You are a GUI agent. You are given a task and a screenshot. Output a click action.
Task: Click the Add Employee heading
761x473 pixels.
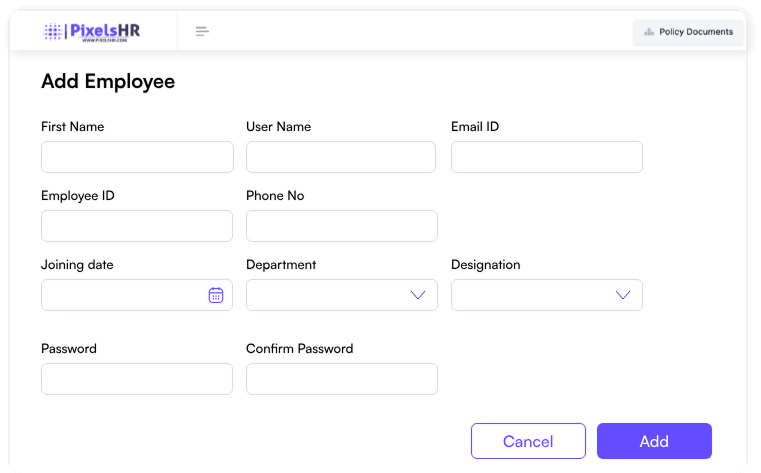click(x=108, y=82)
